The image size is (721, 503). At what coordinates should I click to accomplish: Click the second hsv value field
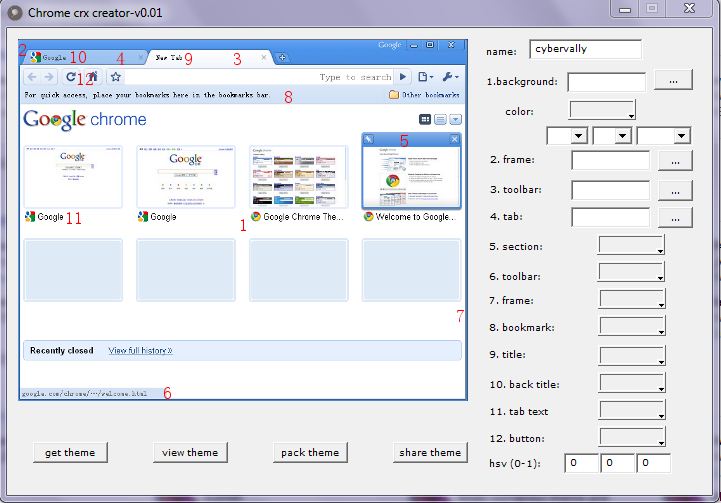[617, 463]
